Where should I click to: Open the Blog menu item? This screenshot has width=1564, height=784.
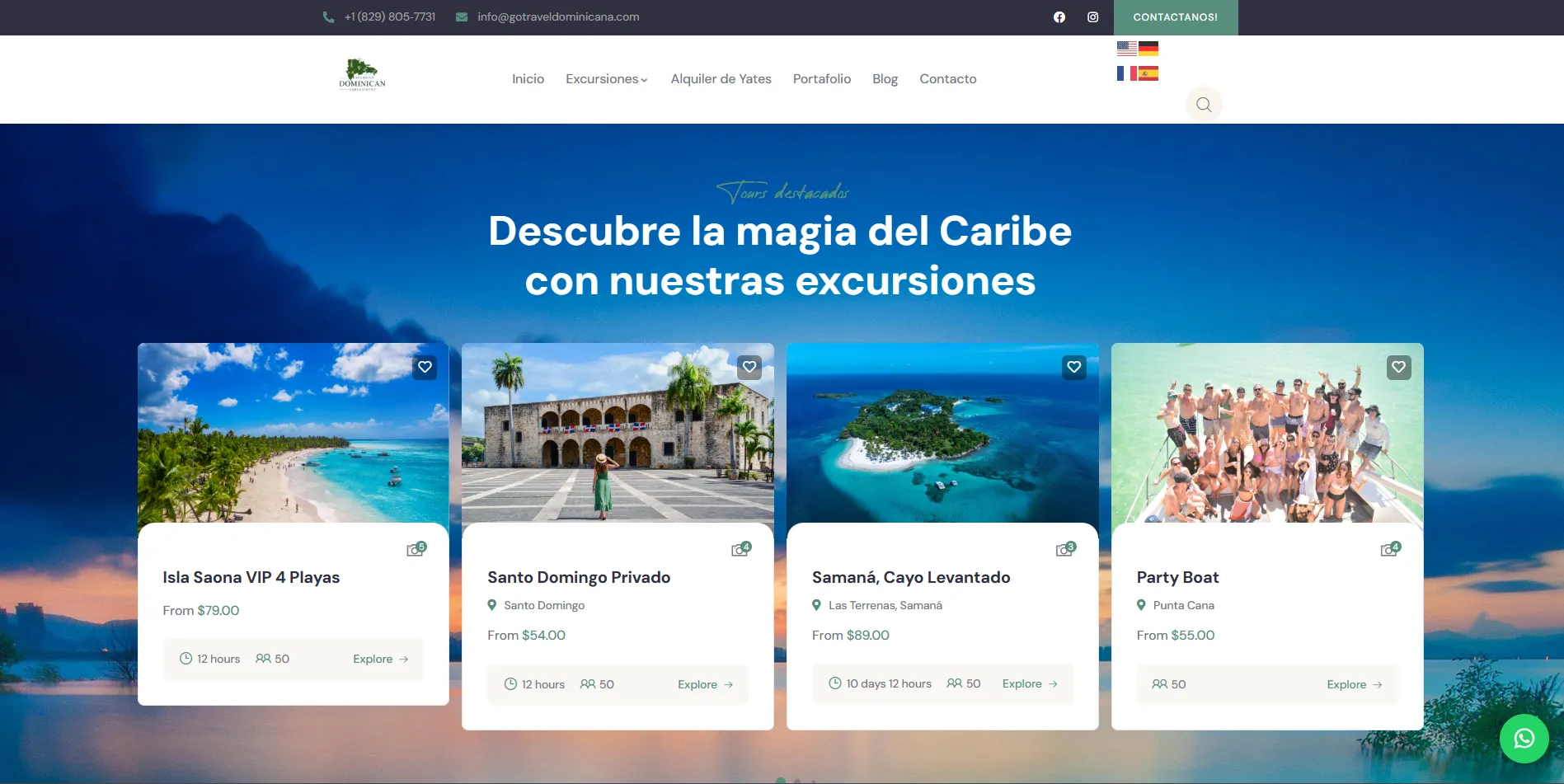pos(885,79)
